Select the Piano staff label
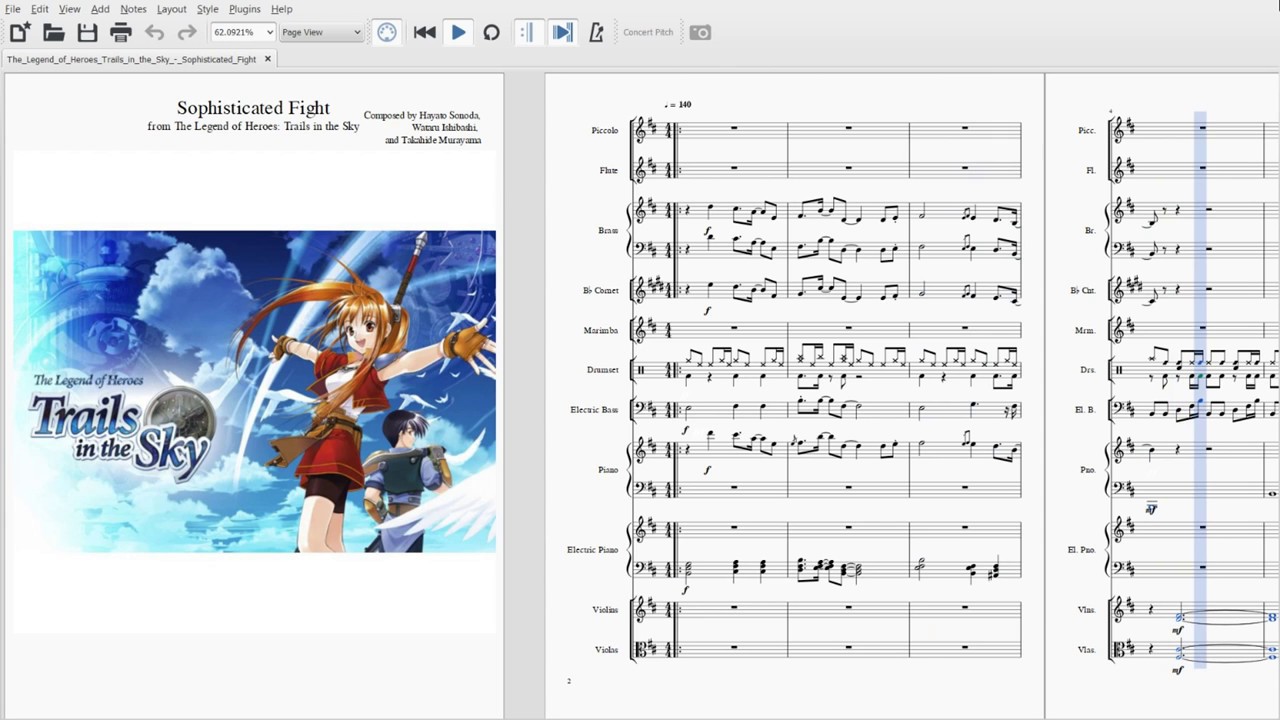 click(x=608, y=470)
